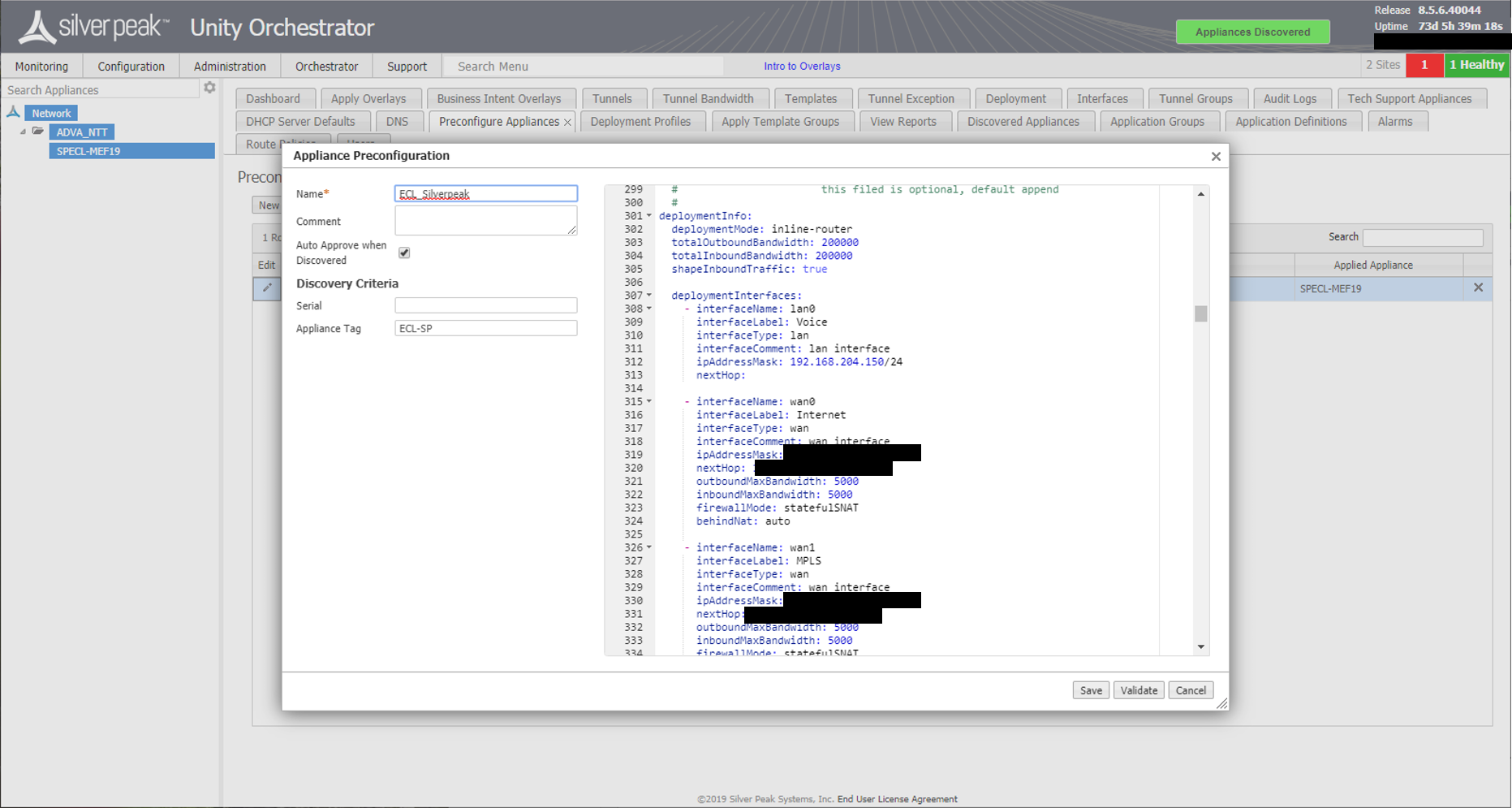This screenshot has height=808, width=1512.
Task: Collapse the ADVA_NTT tree group
Action: [x=23, y=132]
